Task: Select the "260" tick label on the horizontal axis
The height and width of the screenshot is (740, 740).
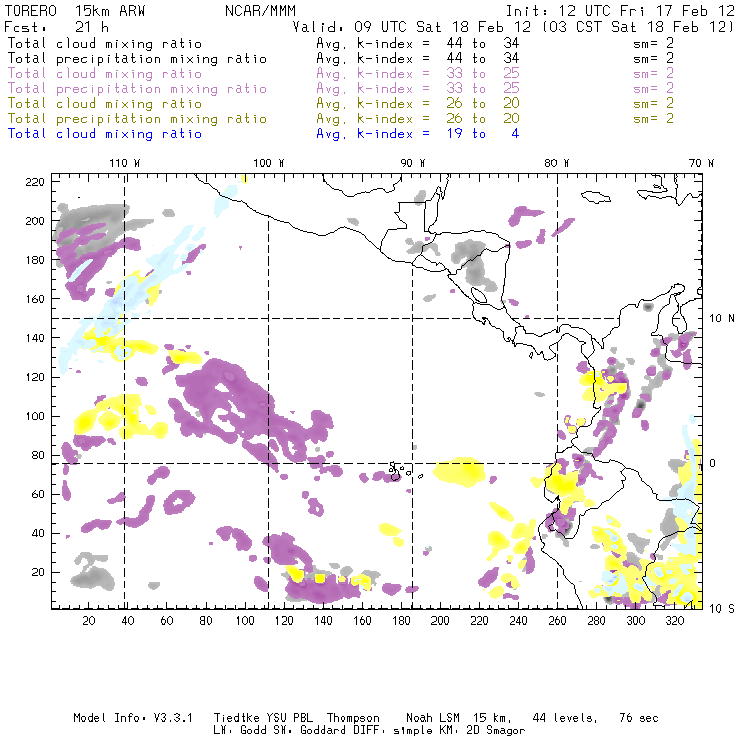Action: (x=557, y=621)
